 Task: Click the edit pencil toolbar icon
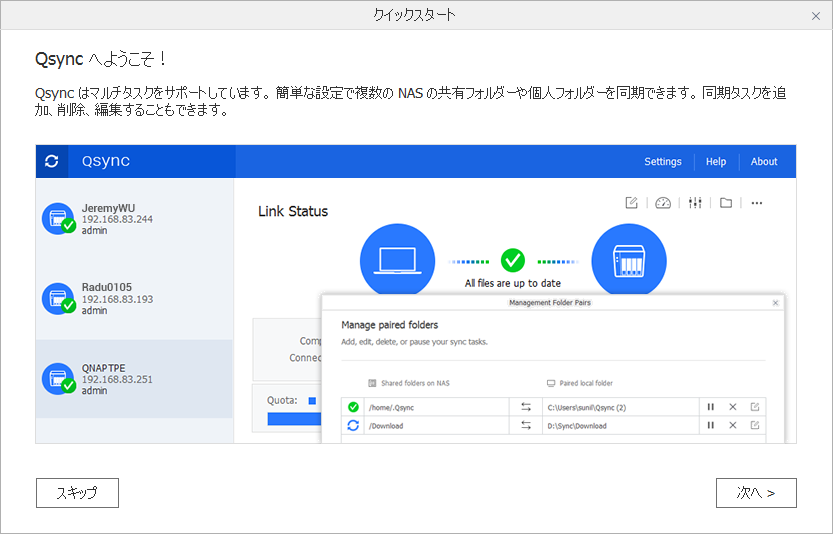631,202
